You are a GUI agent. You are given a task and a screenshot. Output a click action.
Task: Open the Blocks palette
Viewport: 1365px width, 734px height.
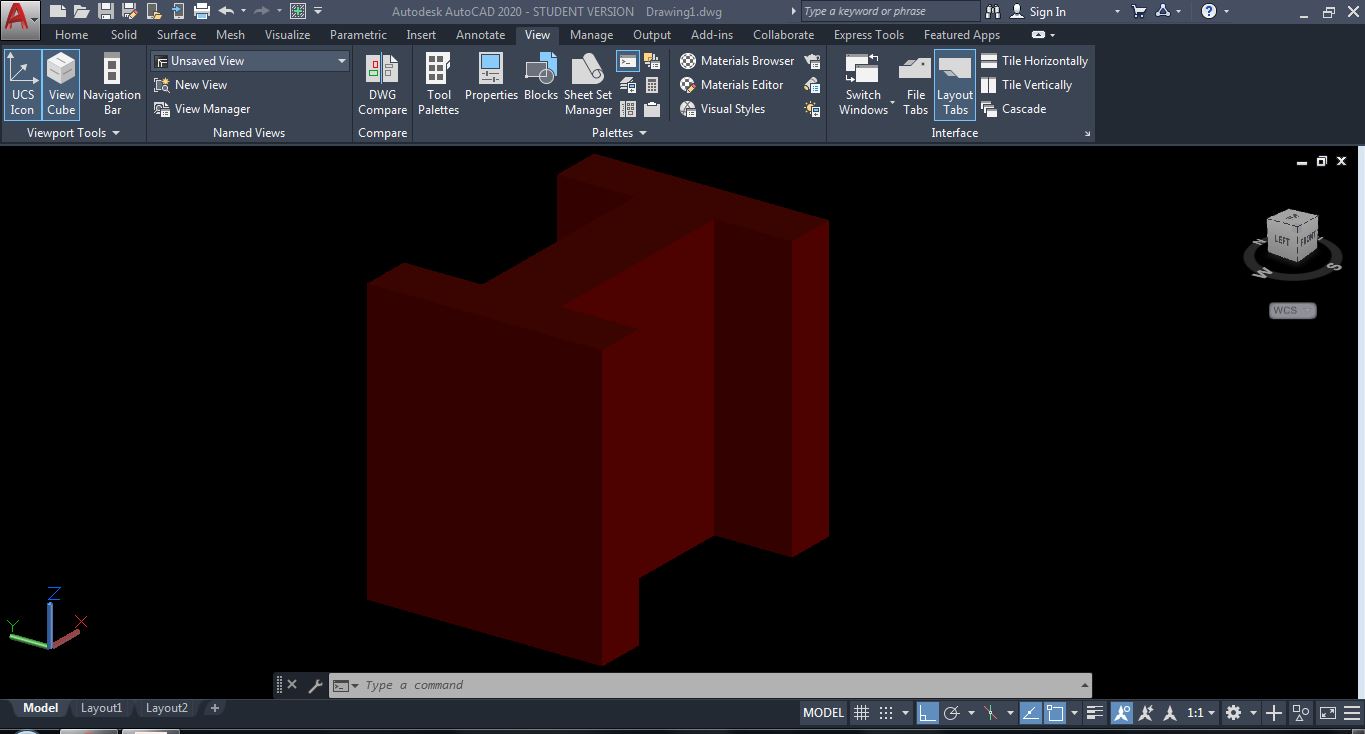pyautogui.click(x=540, y=84)
